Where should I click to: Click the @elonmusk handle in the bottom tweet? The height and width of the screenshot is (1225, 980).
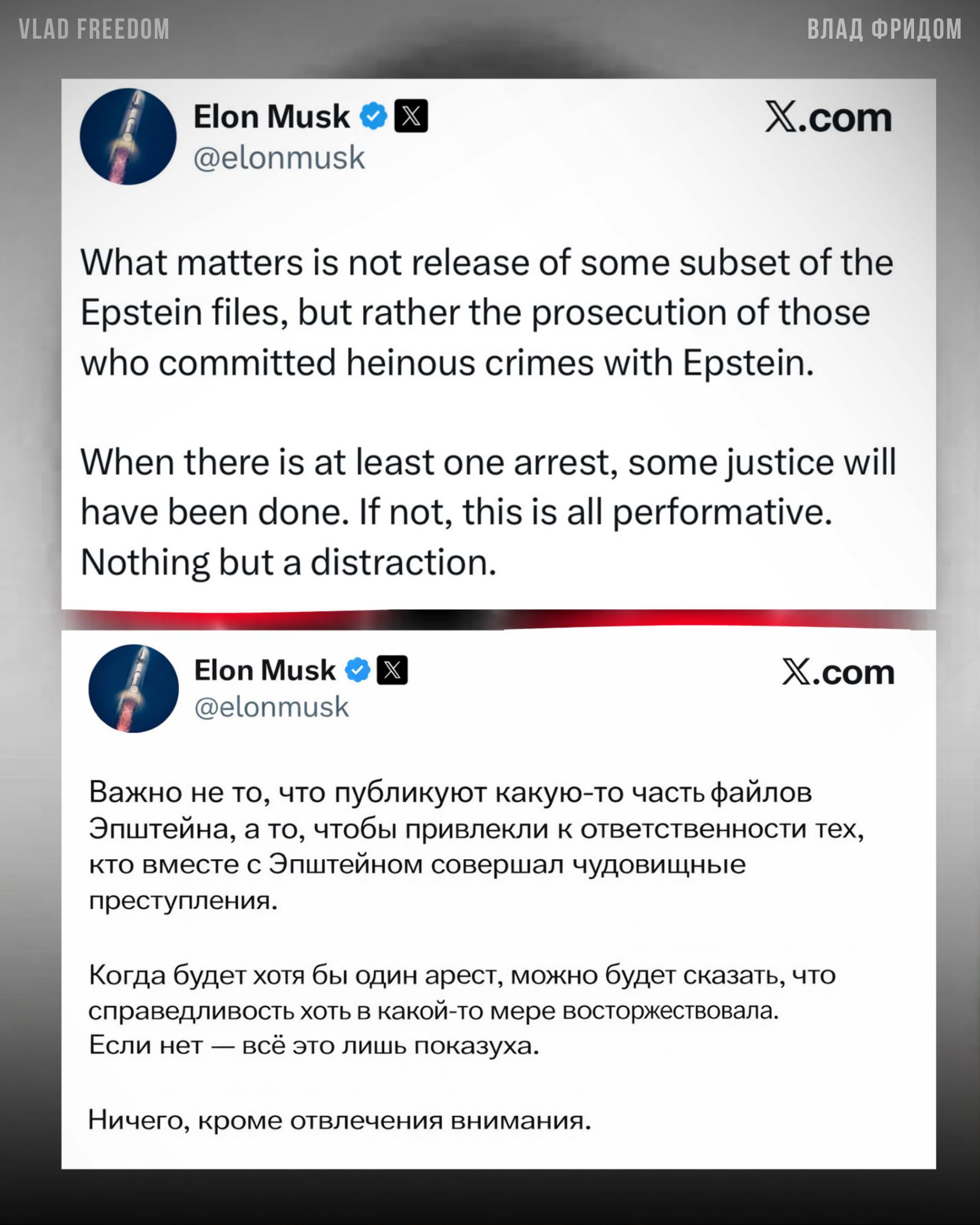click(x=272, y=707)
